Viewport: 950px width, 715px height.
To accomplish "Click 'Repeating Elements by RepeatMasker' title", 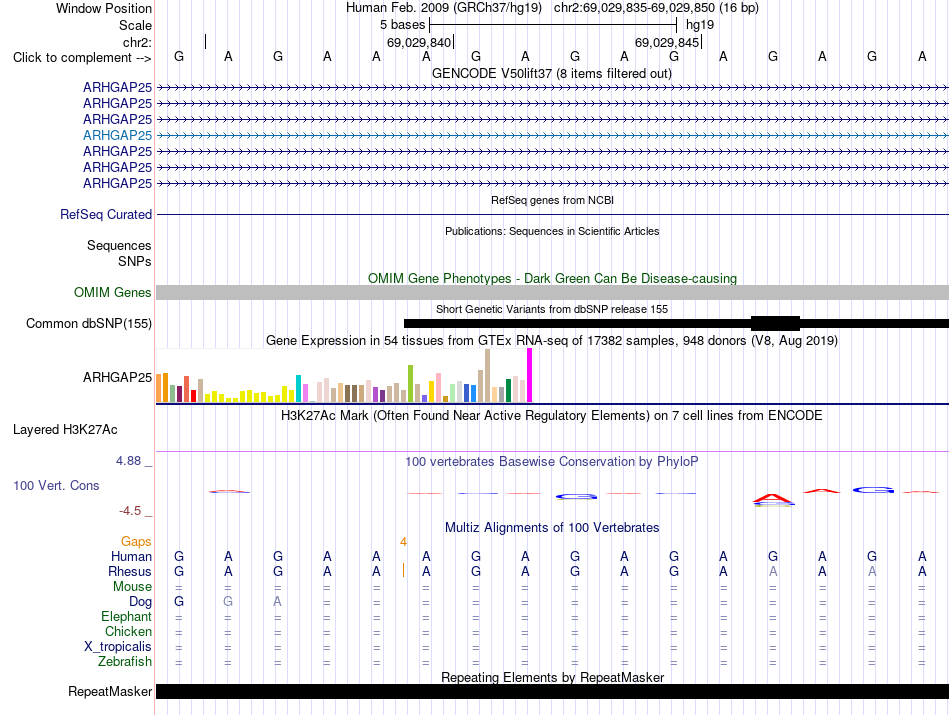I will 552,677.
